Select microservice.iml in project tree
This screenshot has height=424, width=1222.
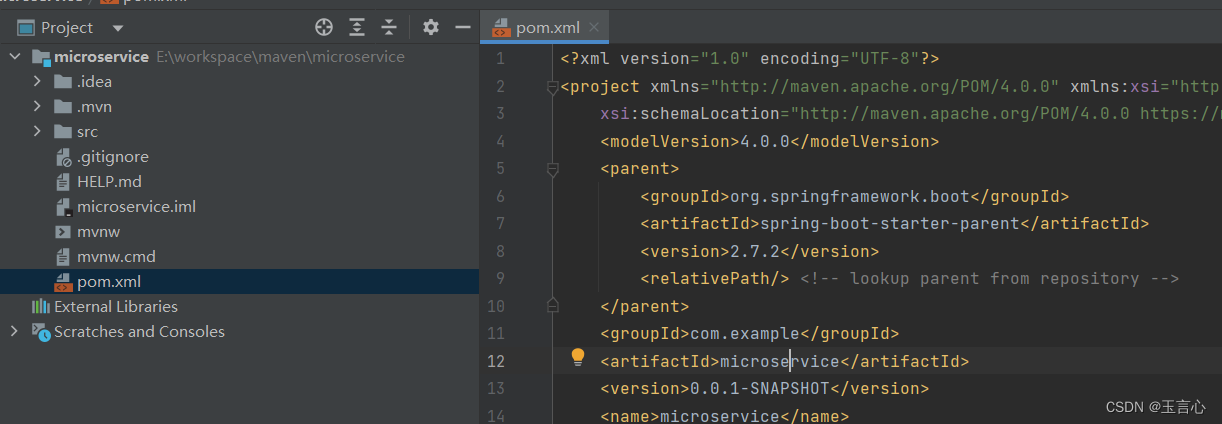(x=136, y=207)
